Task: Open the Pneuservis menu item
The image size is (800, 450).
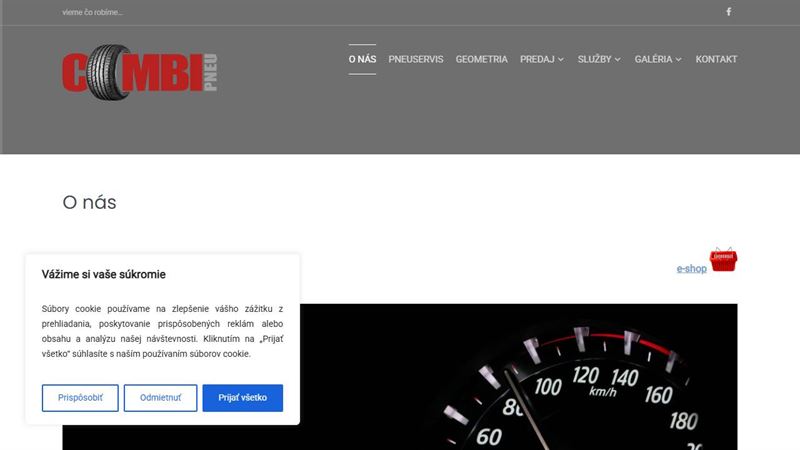Action: coord(416,59)
